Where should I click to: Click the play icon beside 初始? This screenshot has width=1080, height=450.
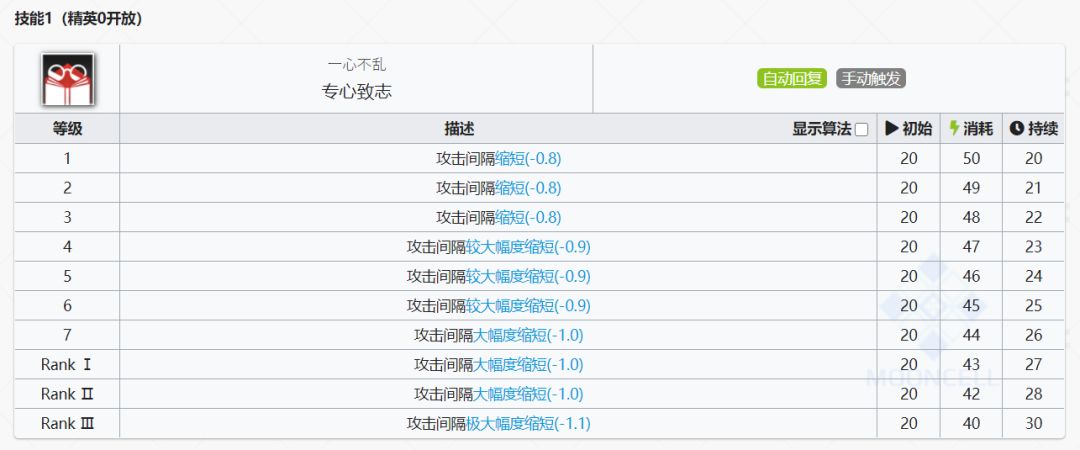892,128
